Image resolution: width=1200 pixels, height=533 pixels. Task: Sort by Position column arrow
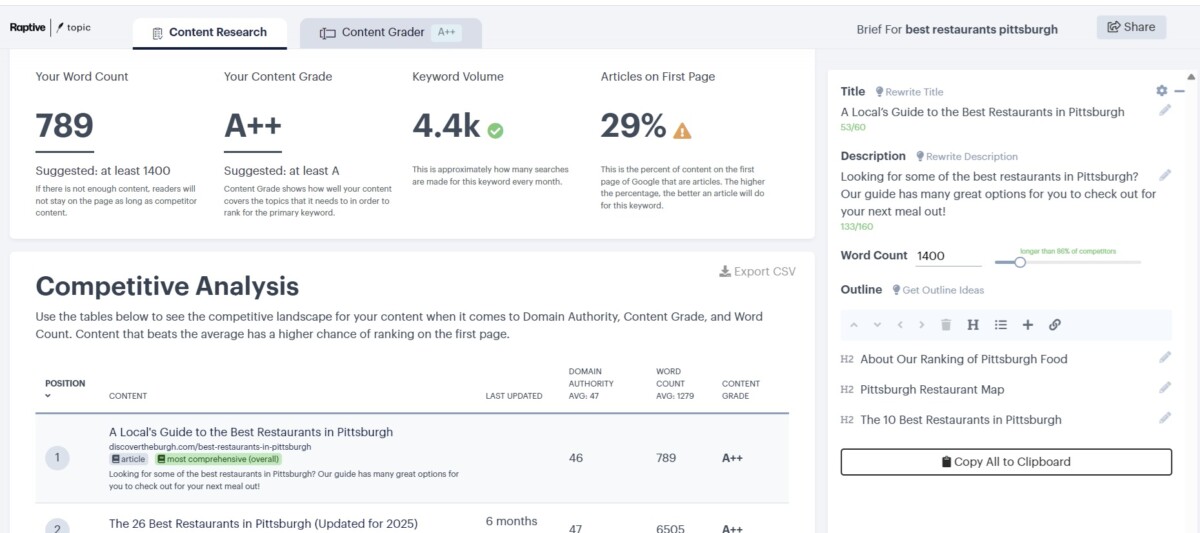[x=49, y=396]
